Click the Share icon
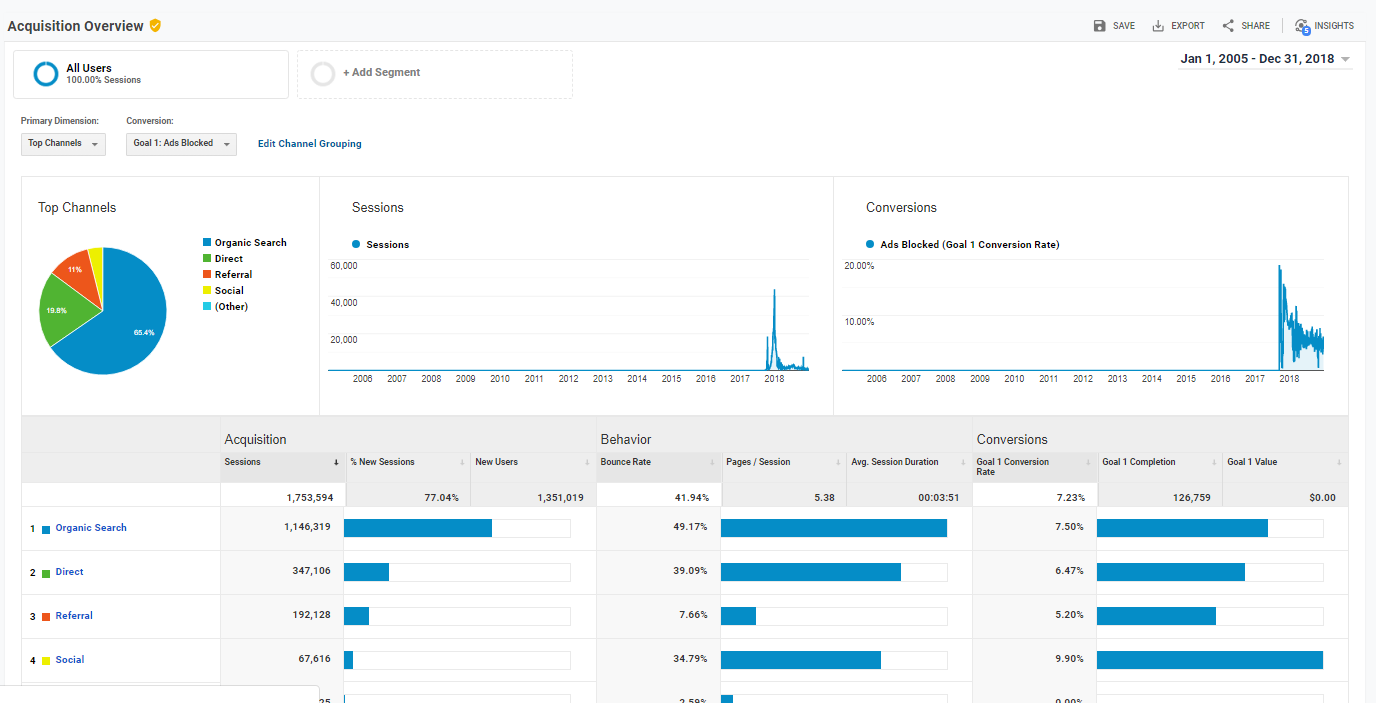The width and height of the screenshot is (1376, 703). (x=1228, y=26)
